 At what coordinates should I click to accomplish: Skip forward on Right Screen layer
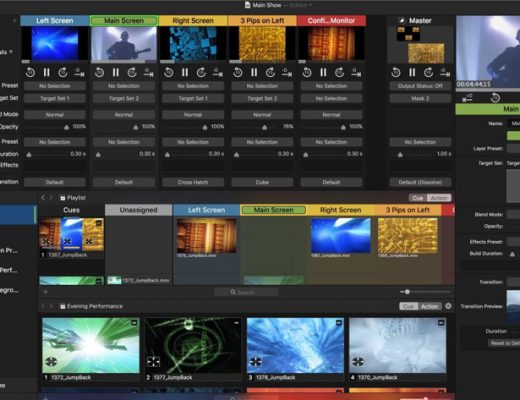coord(201,72)
